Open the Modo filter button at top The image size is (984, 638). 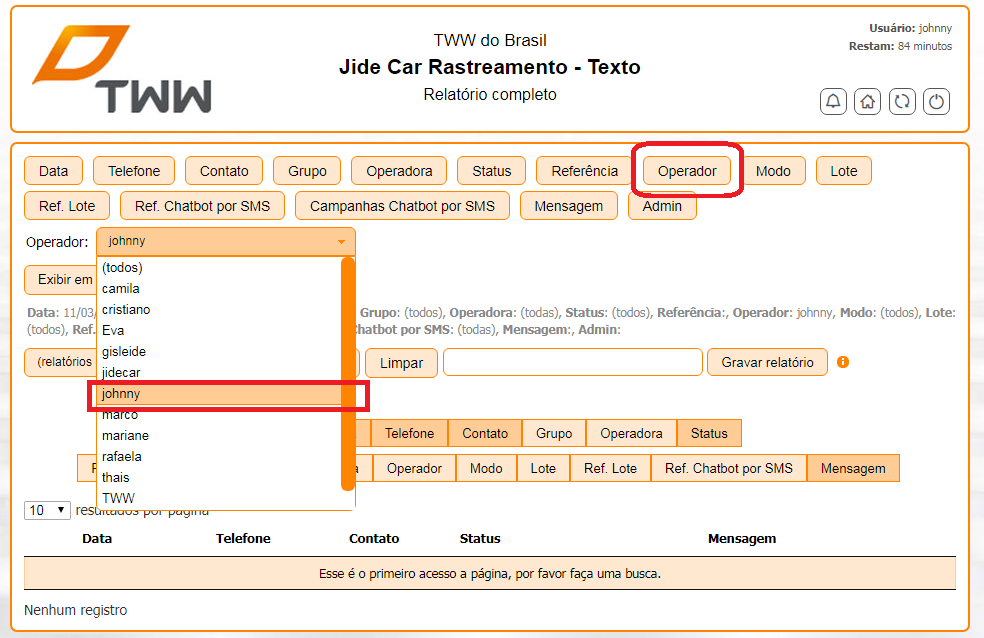pos(773,171)
